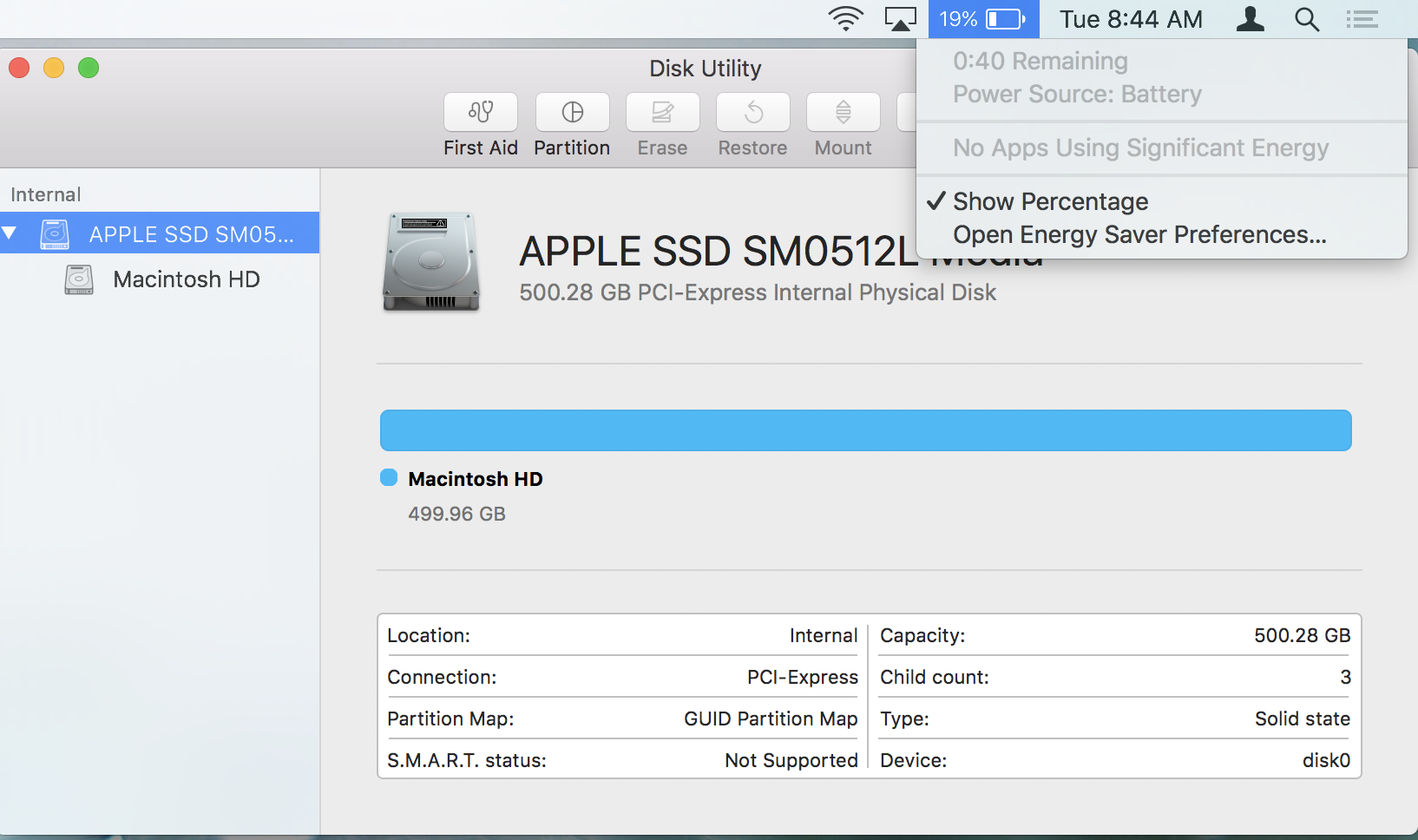Open the AirPlay display menu

(900, 18)
